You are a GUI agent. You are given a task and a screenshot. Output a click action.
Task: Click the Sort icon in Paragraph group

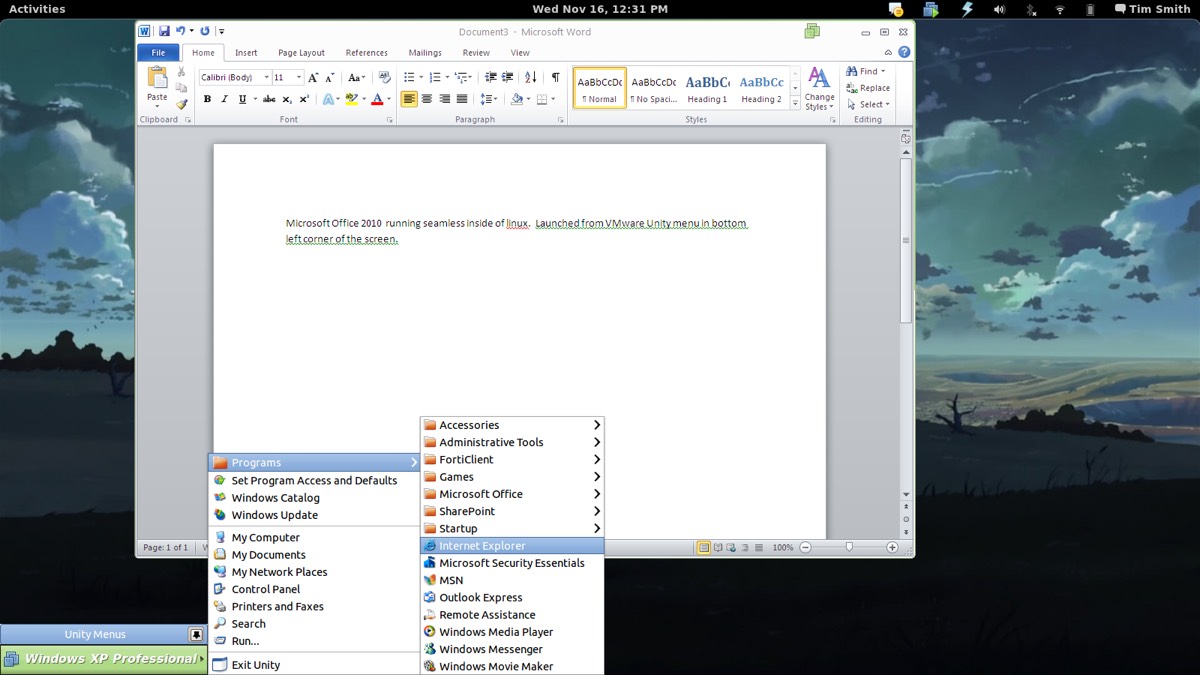point(530,77)
